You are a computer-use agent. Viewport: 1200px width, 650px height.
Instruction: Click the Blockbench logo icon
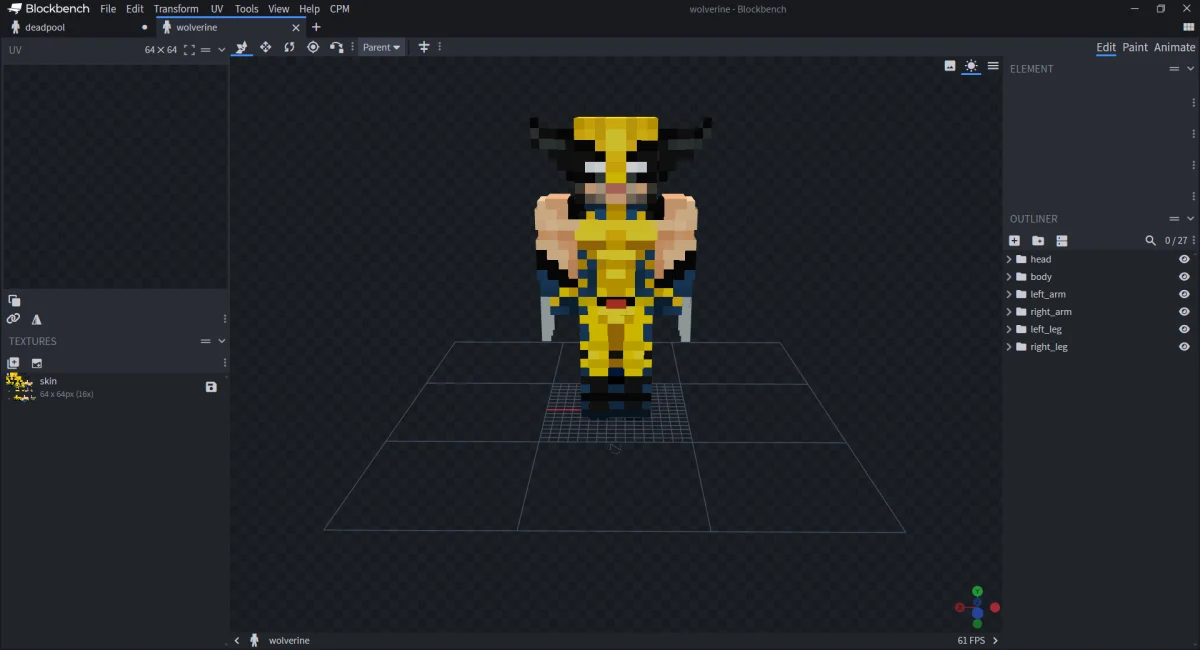(x=15, y=8)
